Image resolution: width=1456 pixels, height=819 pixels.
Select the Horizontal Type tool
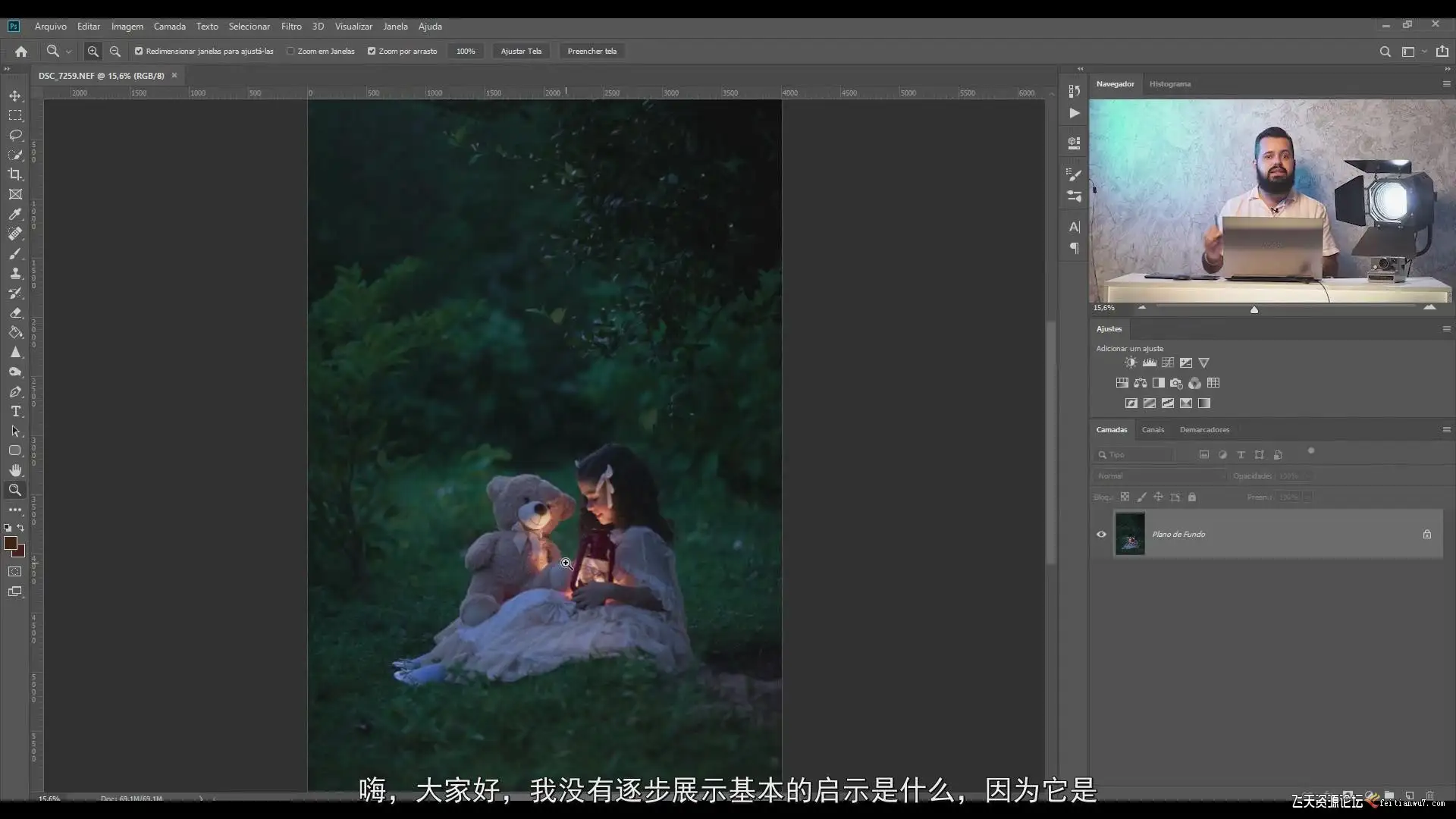pyautogui.click(x=15, y=411)
